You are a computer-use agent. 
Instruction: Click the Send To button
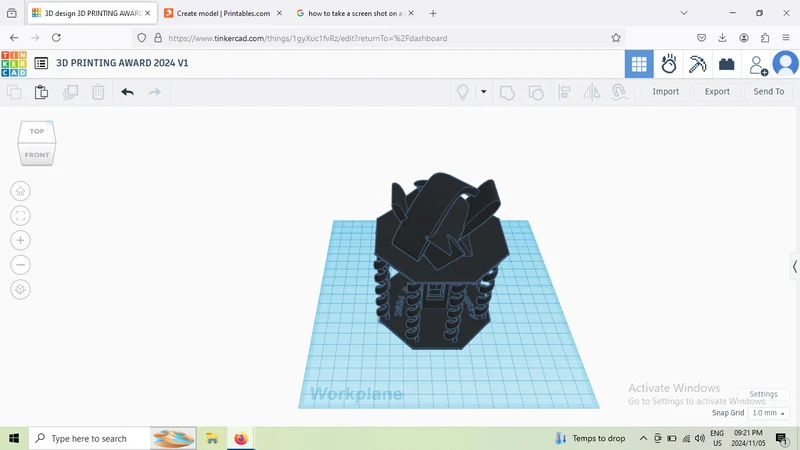pyautogui.click(x=768, y=91)
